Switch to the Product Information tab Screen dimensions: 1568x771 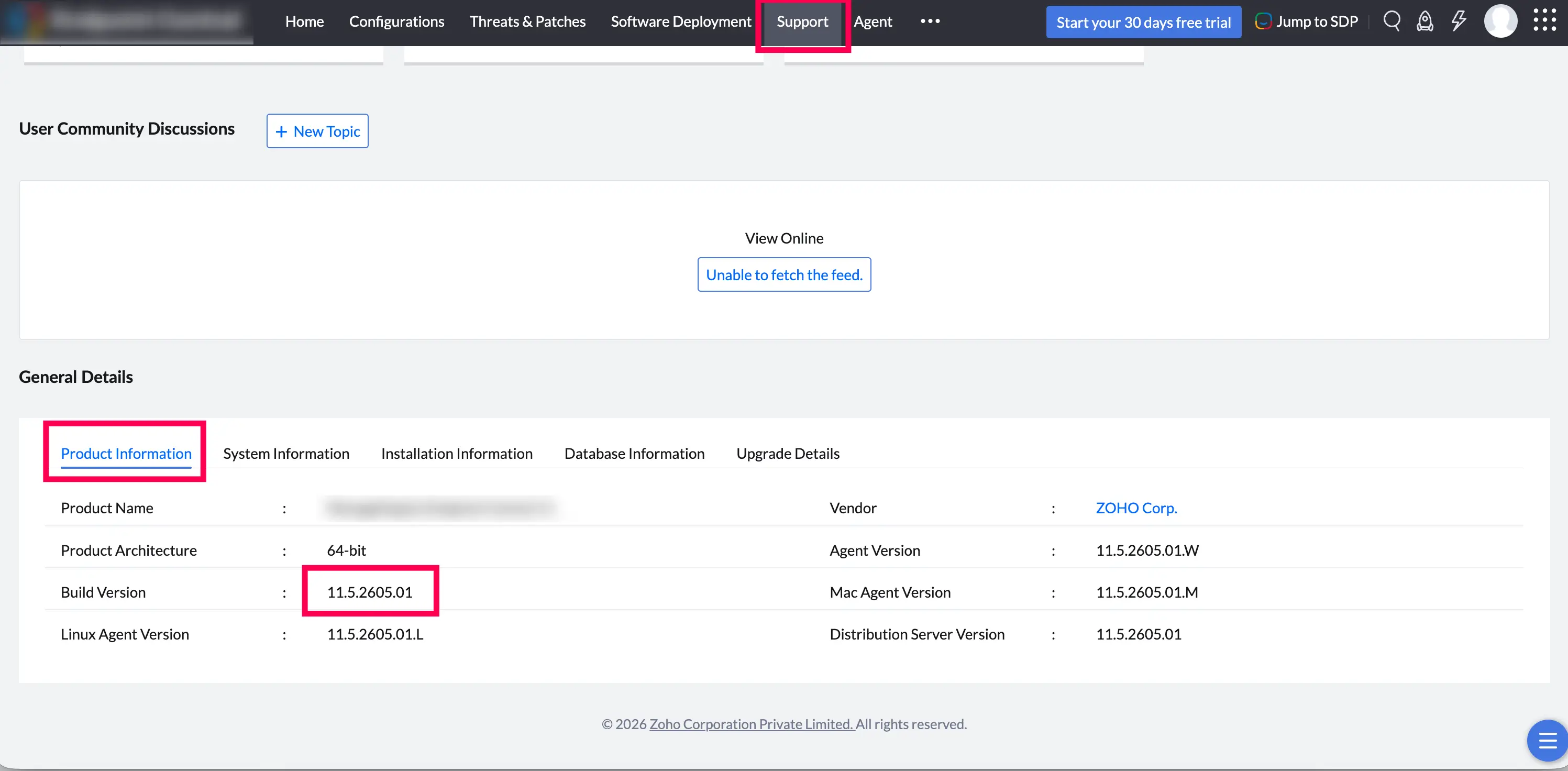(x=126, y=454)
